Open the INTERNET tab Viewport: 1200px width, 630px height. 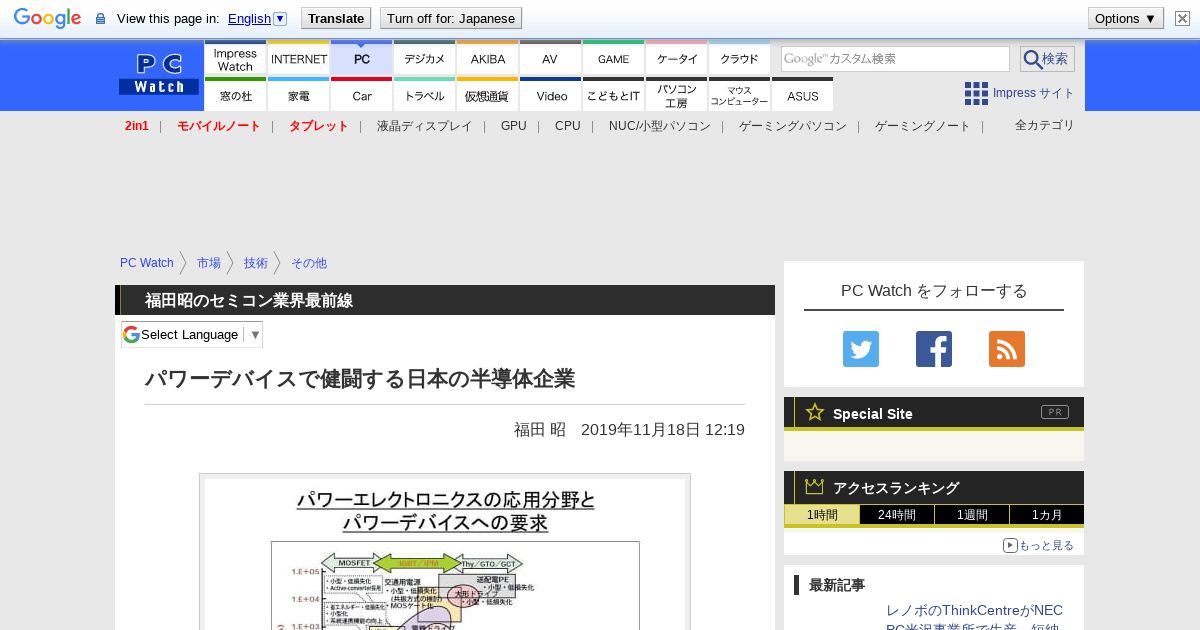pyautogui.click(x=299, y=58)
